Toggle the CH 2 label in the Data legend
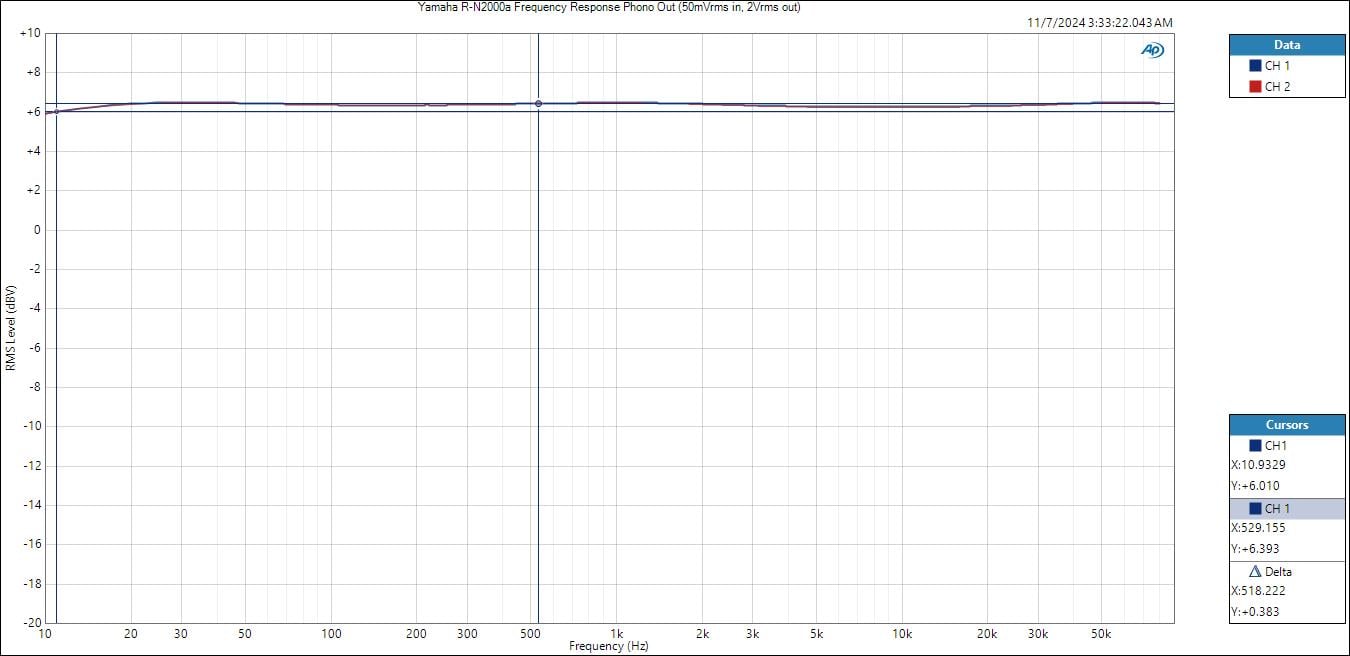The image size is (1350, 656). [1277, 87]
